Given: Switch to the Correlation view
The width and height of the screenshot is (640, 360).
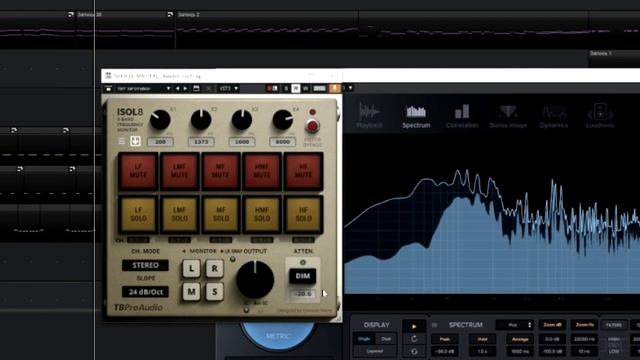Looking at the screenshot, I should tap(462, 116).
